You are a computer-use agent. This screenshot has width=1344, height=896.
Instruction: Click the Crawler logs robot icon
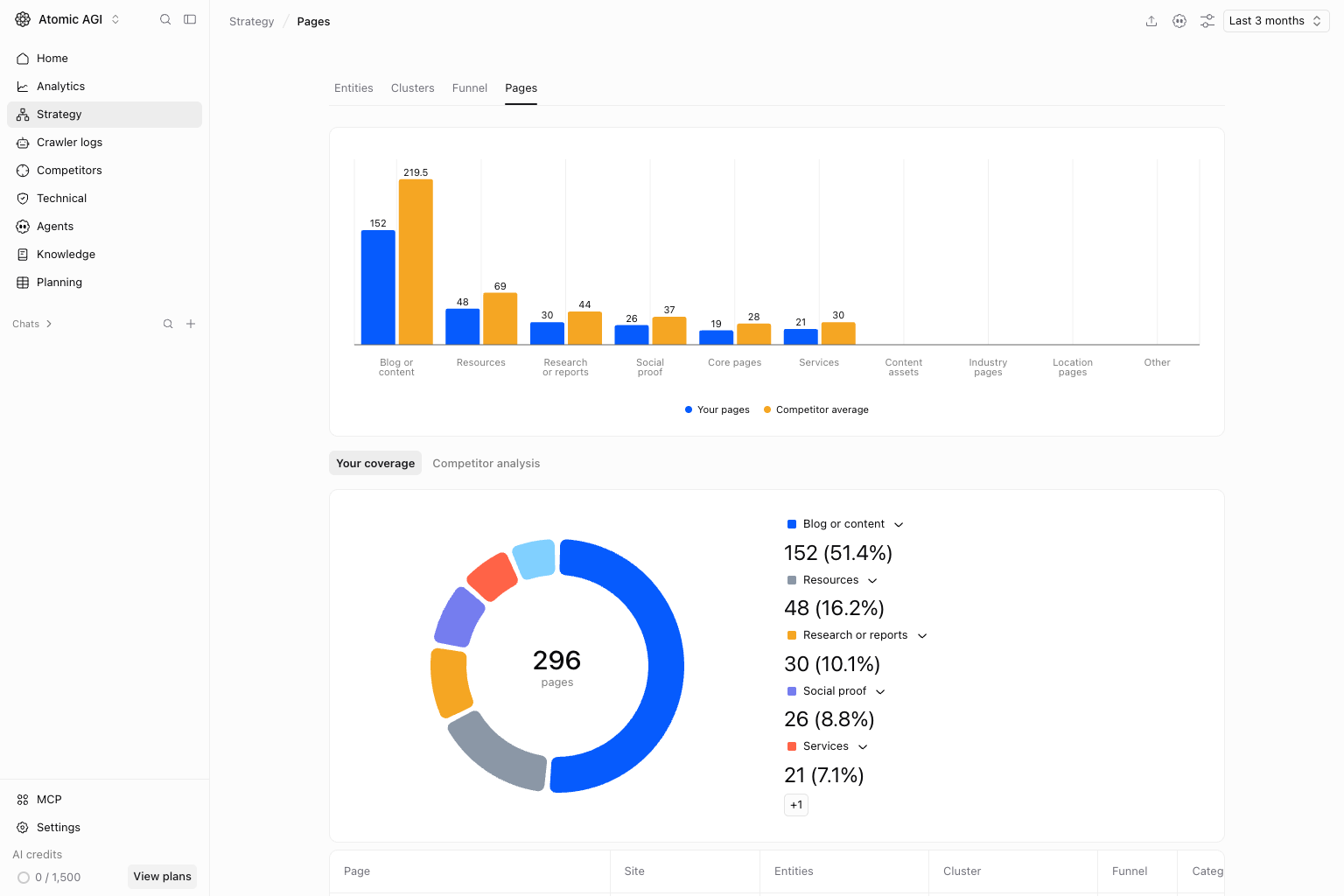pyautogui.click(x=23, y=143)
